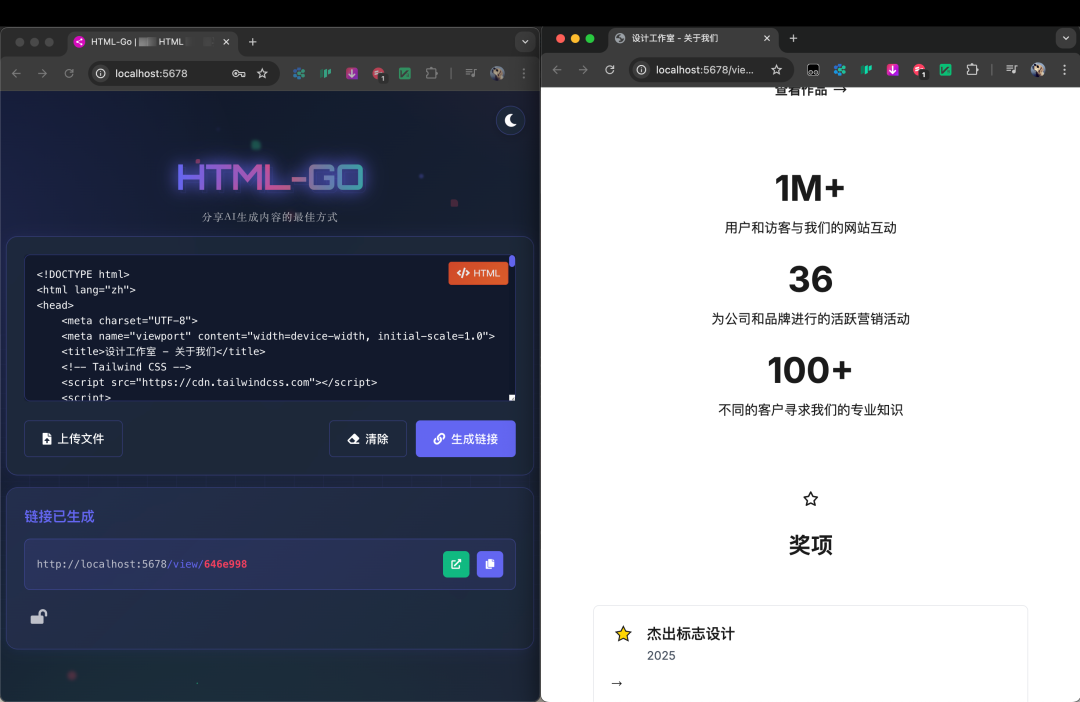Click the 上传文件 upload button
The height and width of the screenshot is (702, 1080).
[73, 439]
